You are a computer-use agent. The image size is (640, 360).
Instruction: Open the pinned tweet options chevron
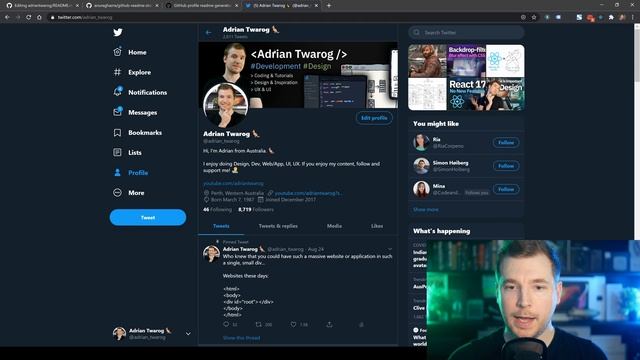tap(390, 249)
